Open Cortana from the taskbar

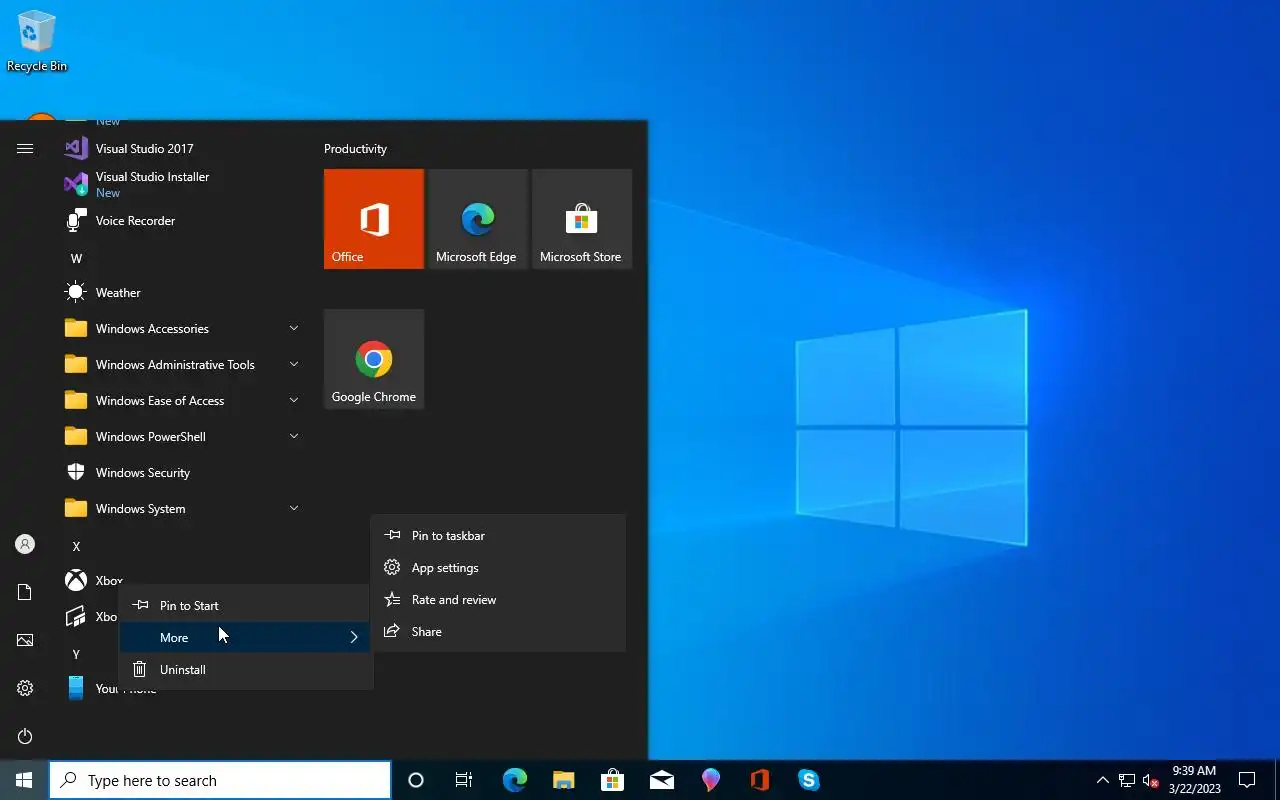[x=416, y=780]
